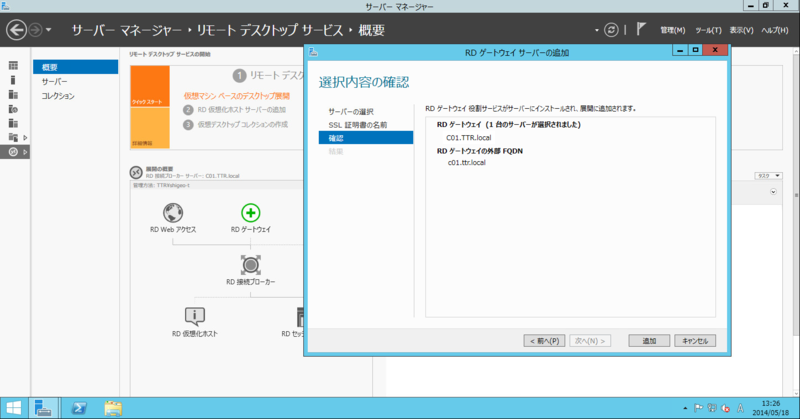Screen dimensions: 800x419
Task: Expand the arrow beside the sixth sidebar icon
Action: pos(25,137)
